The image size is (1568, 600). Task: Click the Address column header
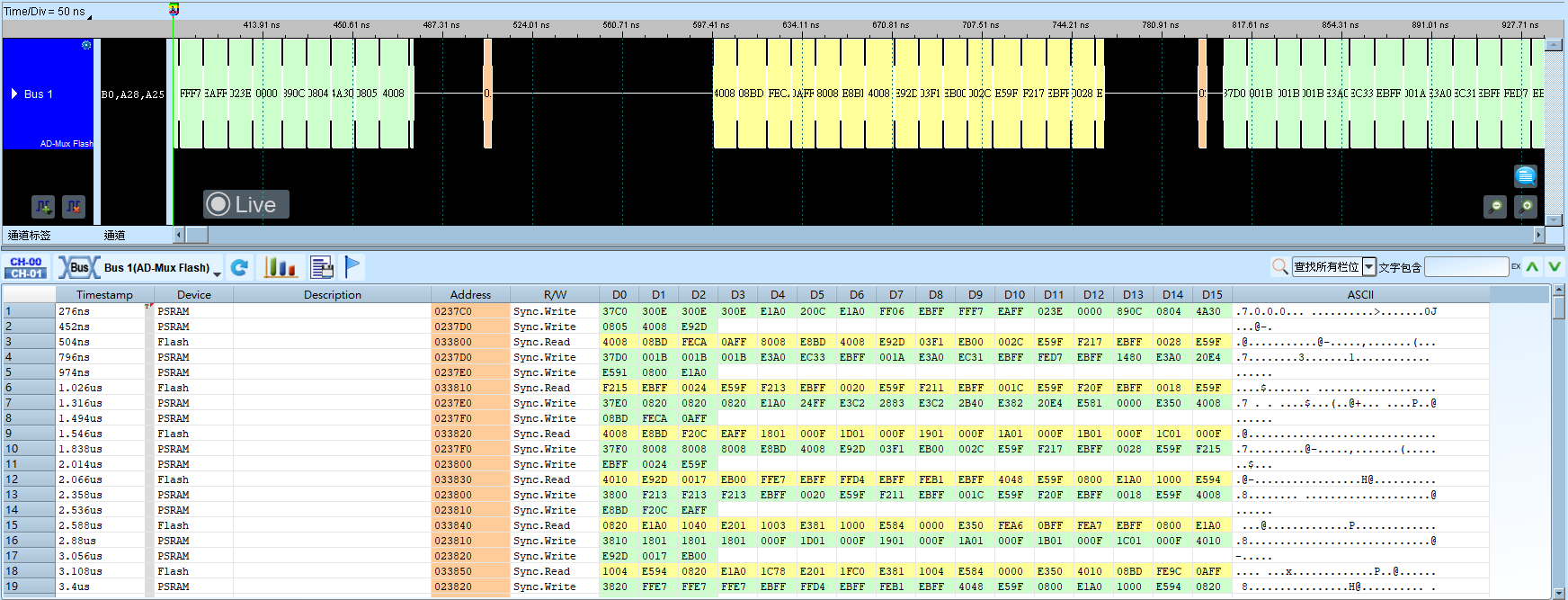(x=470, y=294)
